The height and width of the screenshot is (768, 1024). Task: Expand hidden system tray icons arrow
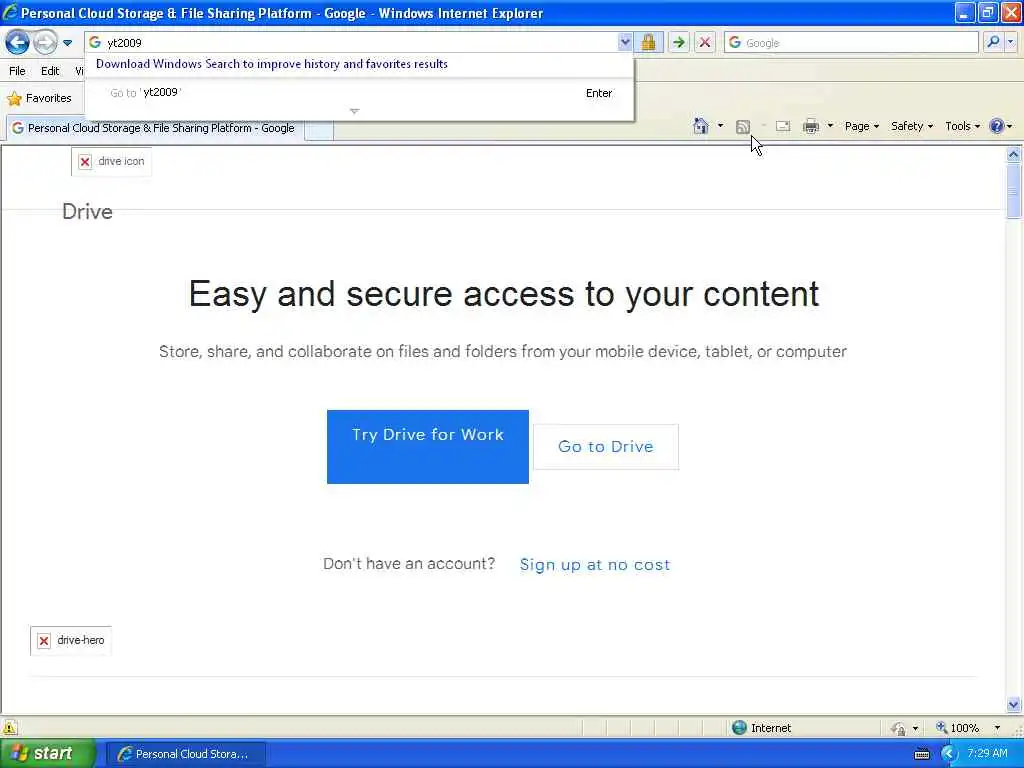(948, 754)
